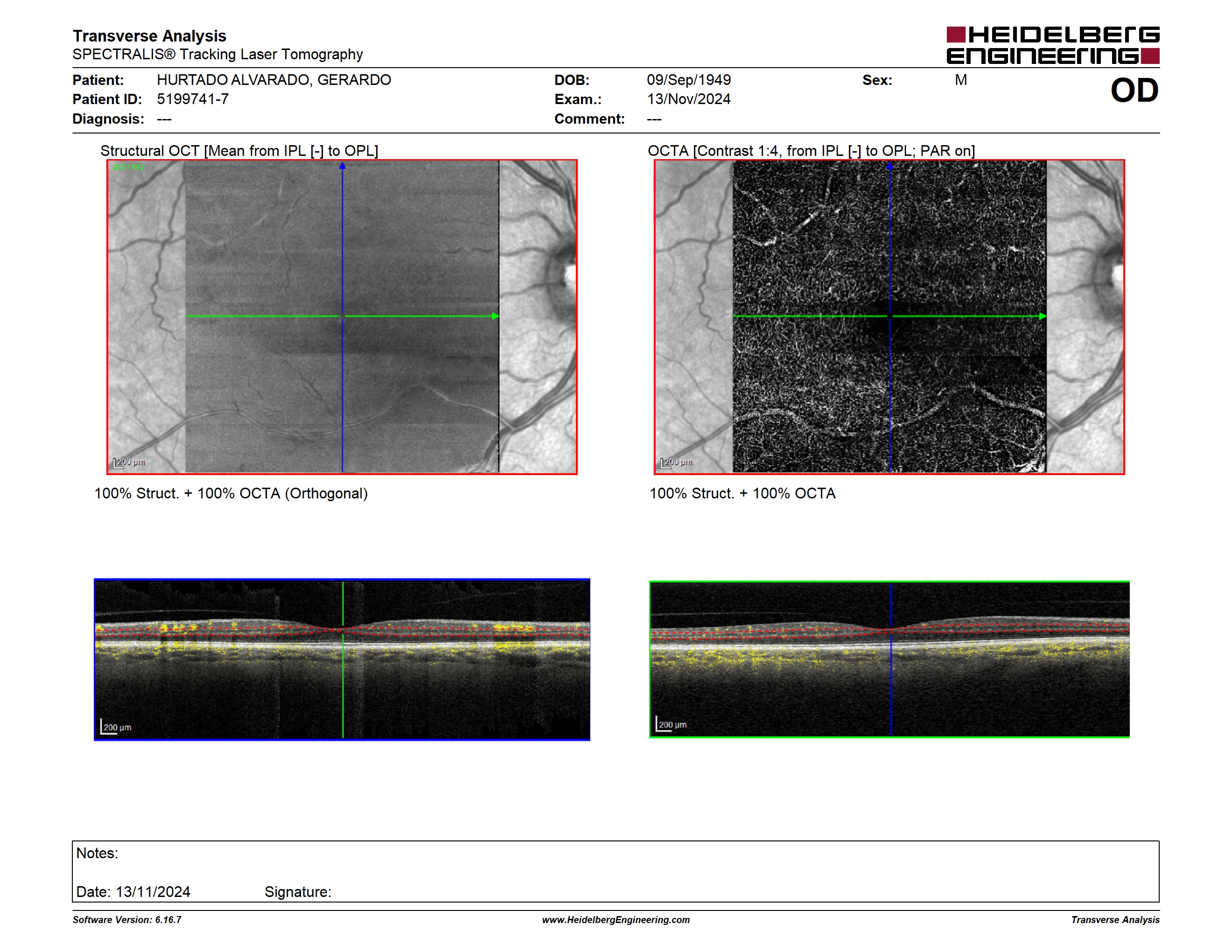
Task: Click the right '100% Struct. + 100% OCTA' label
Action: point(742,493)
